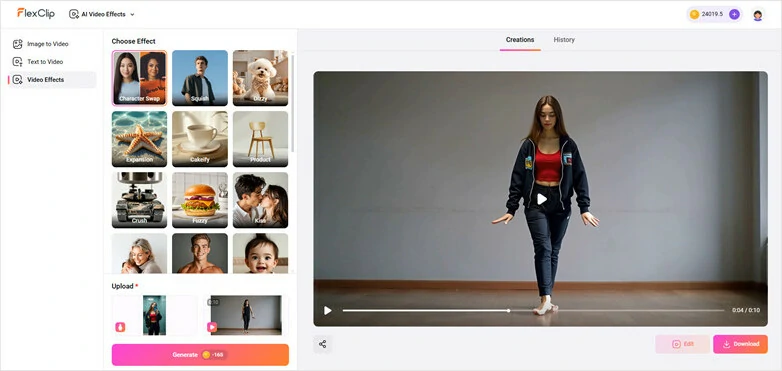Click the Upload label

pyautogui.click(x=123, y=286)
